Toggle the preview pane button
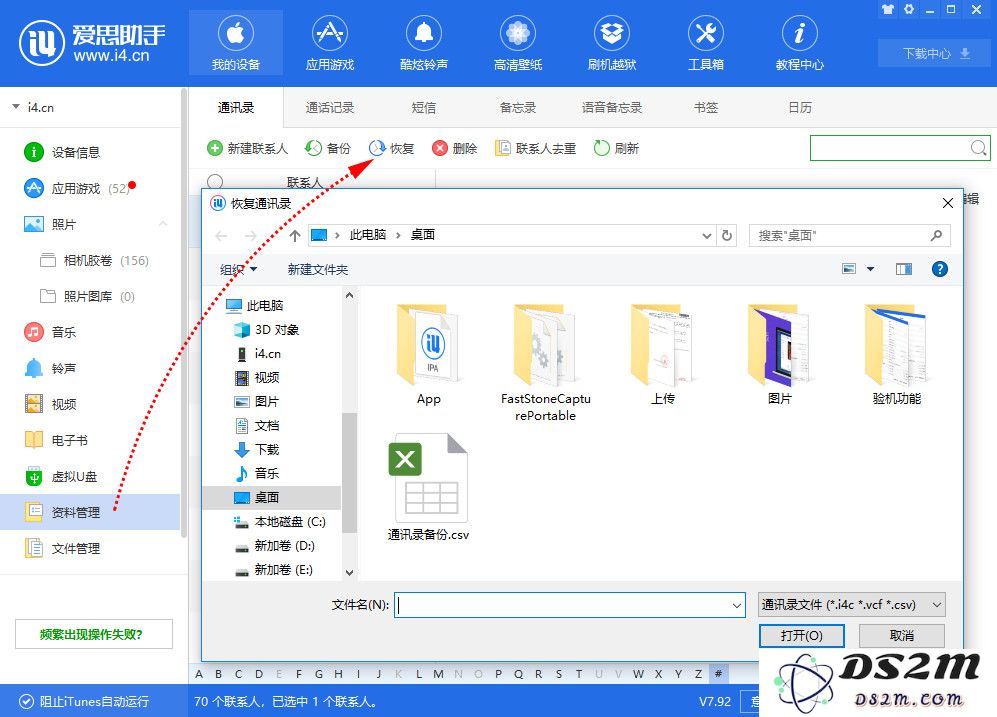The width and height of the screenshot is (997, 717). [904, 269]
